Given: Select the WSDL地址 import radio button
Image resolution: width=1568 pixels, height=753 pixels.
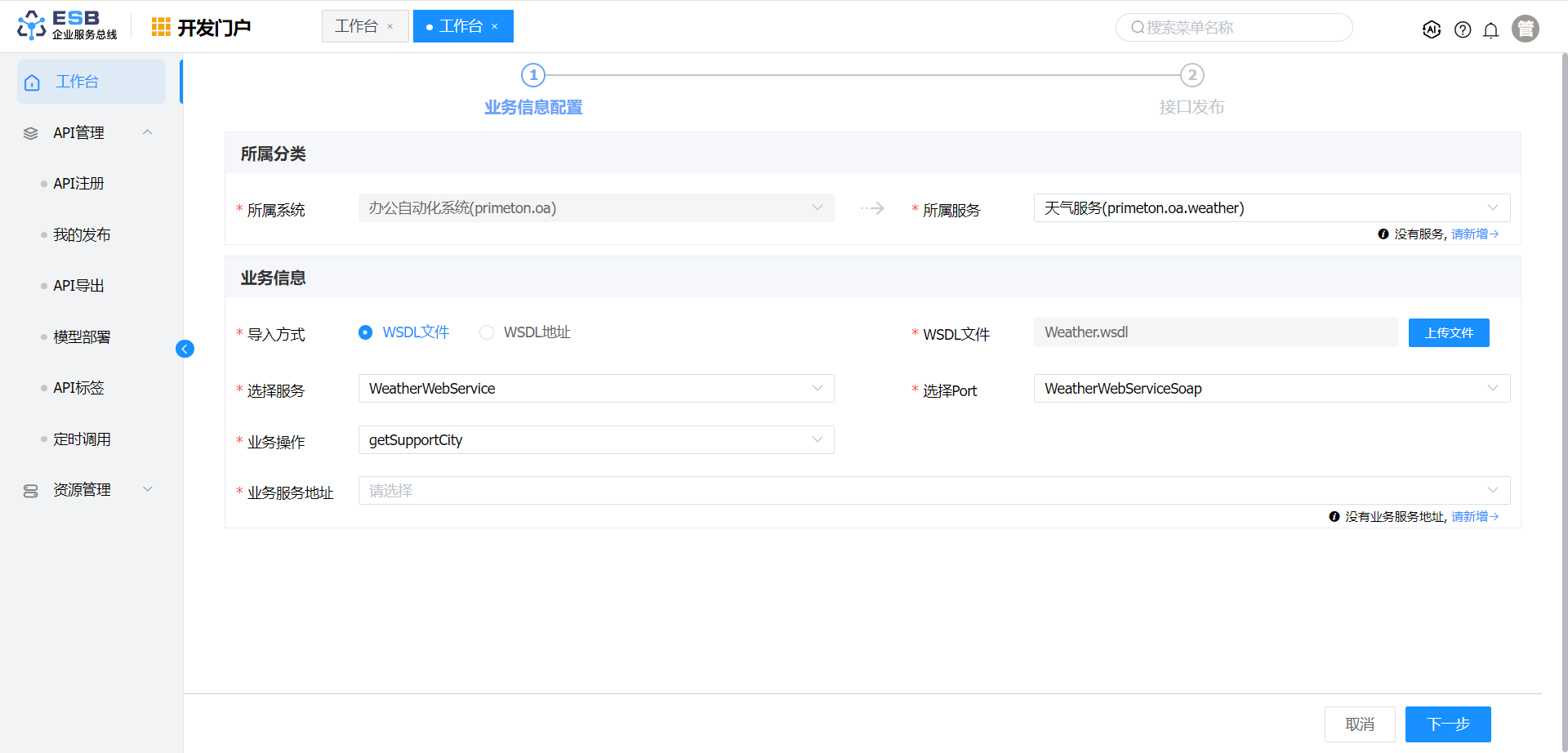Looking at the screenshot, I should pyautogui.click(x=487, y=332).
